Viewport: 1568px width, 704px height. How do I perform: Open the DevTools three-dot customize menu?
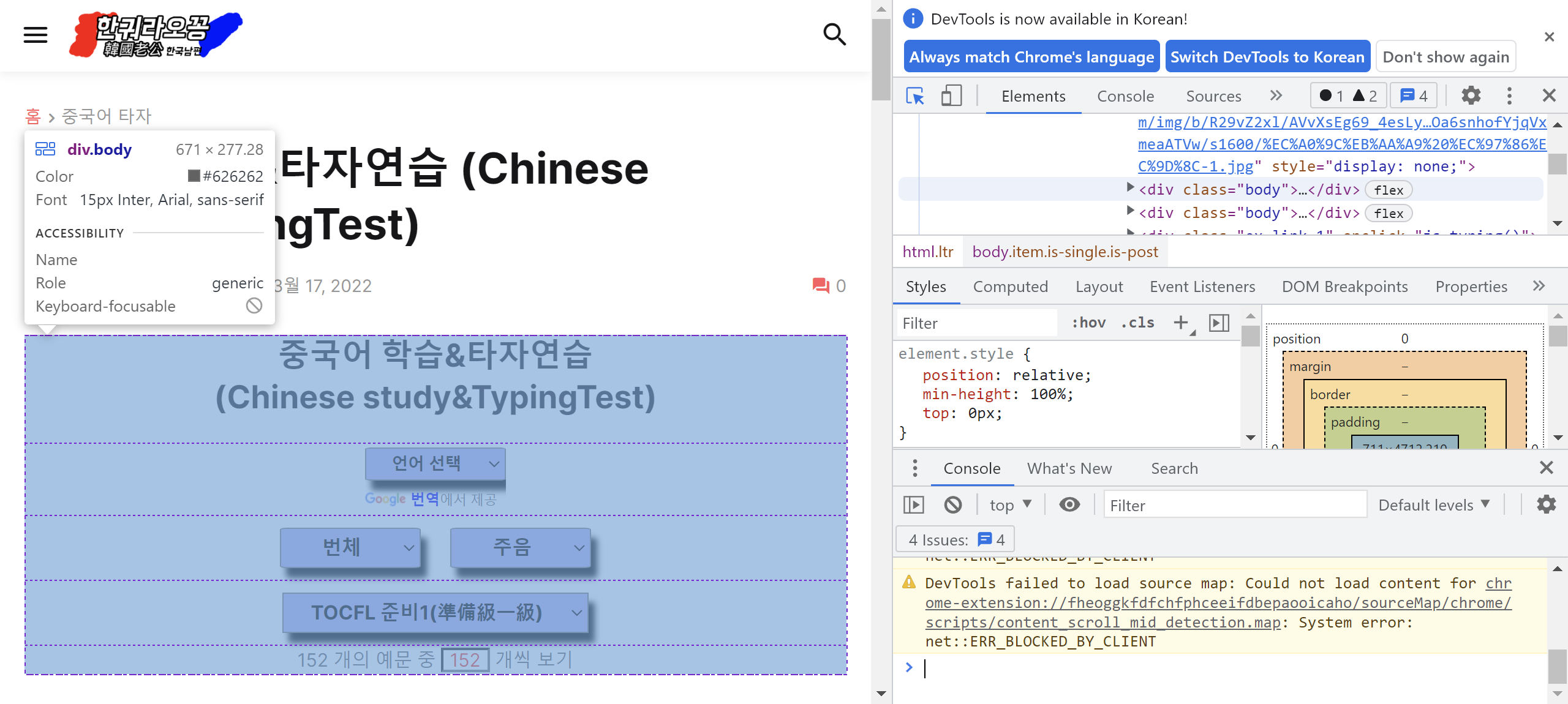pos(1509,95)
